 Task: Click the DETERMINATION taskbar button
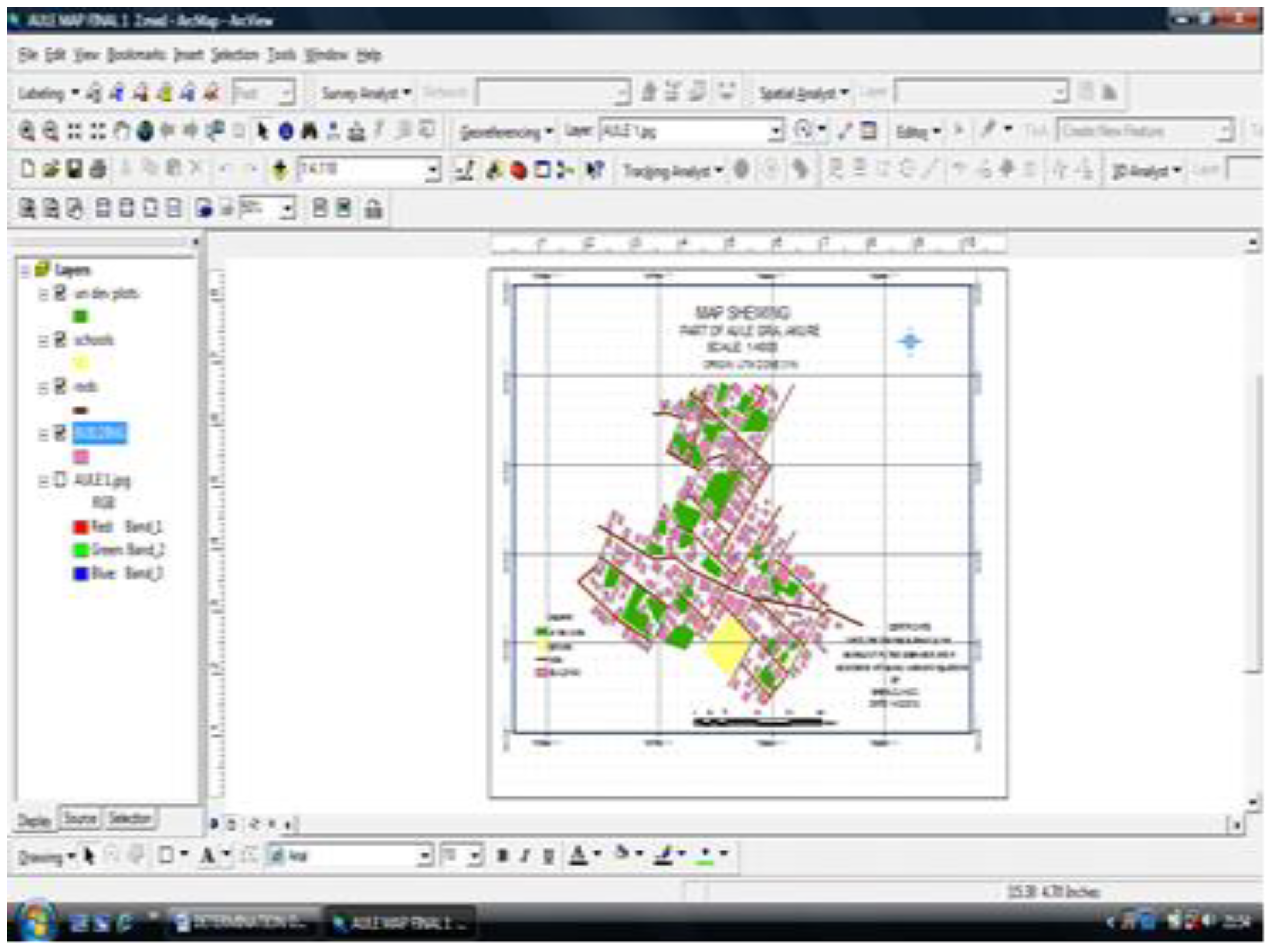(243, 922)
